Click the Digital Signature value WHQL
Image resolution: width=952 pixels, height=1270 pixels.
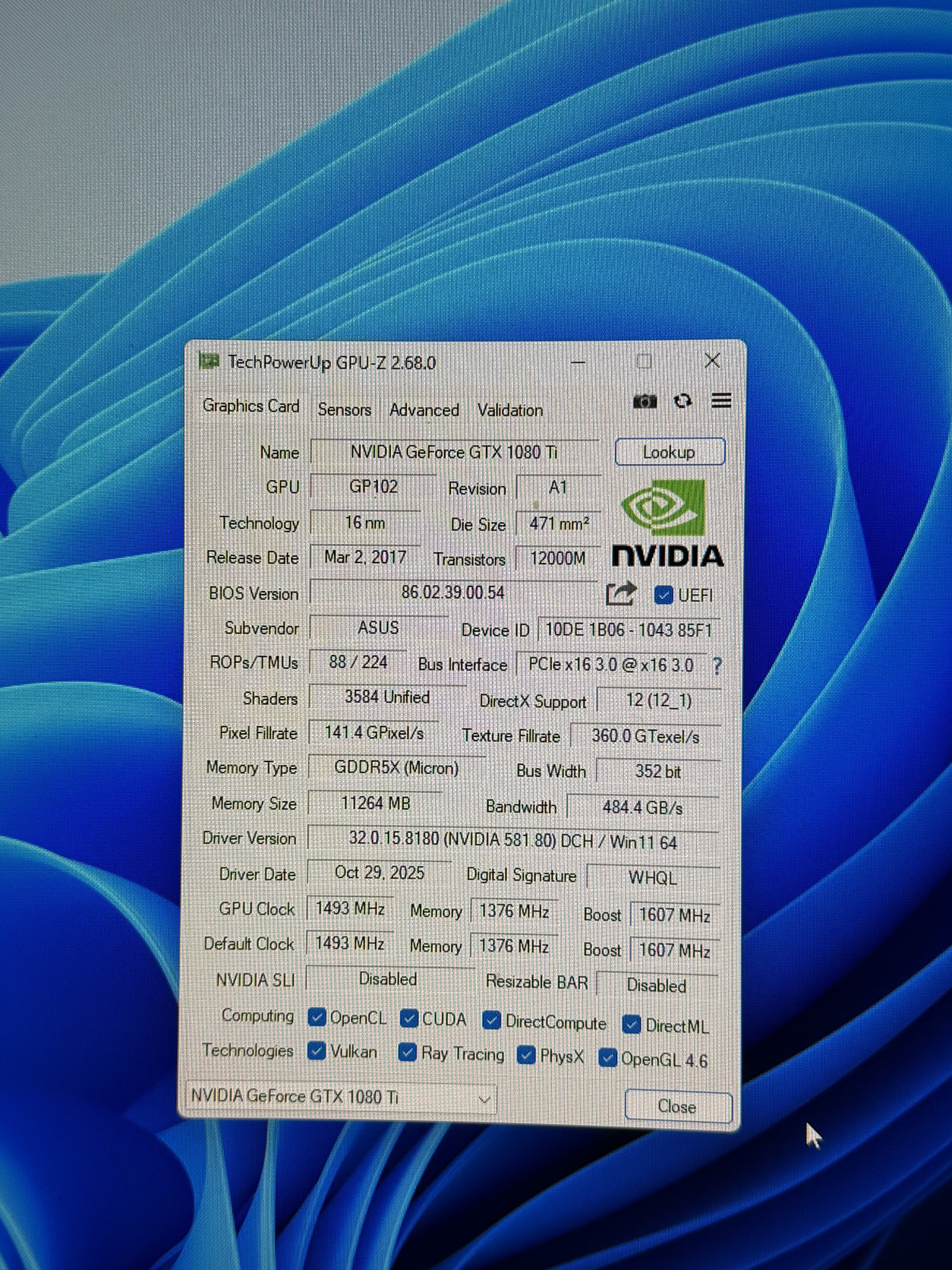[x=653, y=878]
